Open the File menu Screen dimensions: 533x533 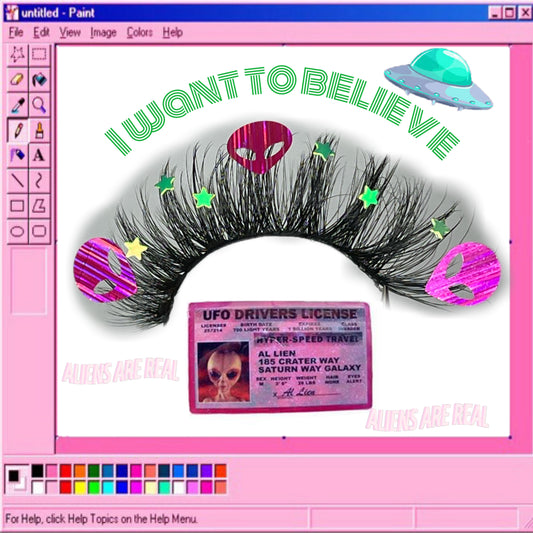click(16, 33)
